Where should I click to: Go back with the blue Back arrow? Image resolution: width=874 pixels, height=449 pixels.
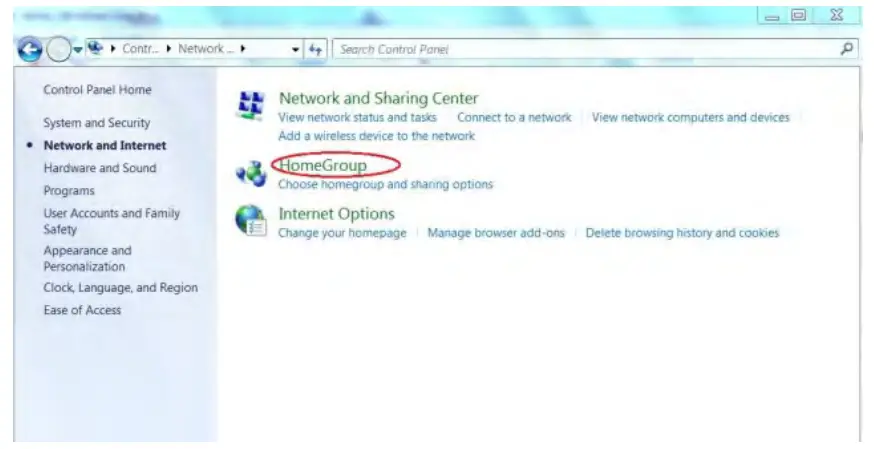30,50
